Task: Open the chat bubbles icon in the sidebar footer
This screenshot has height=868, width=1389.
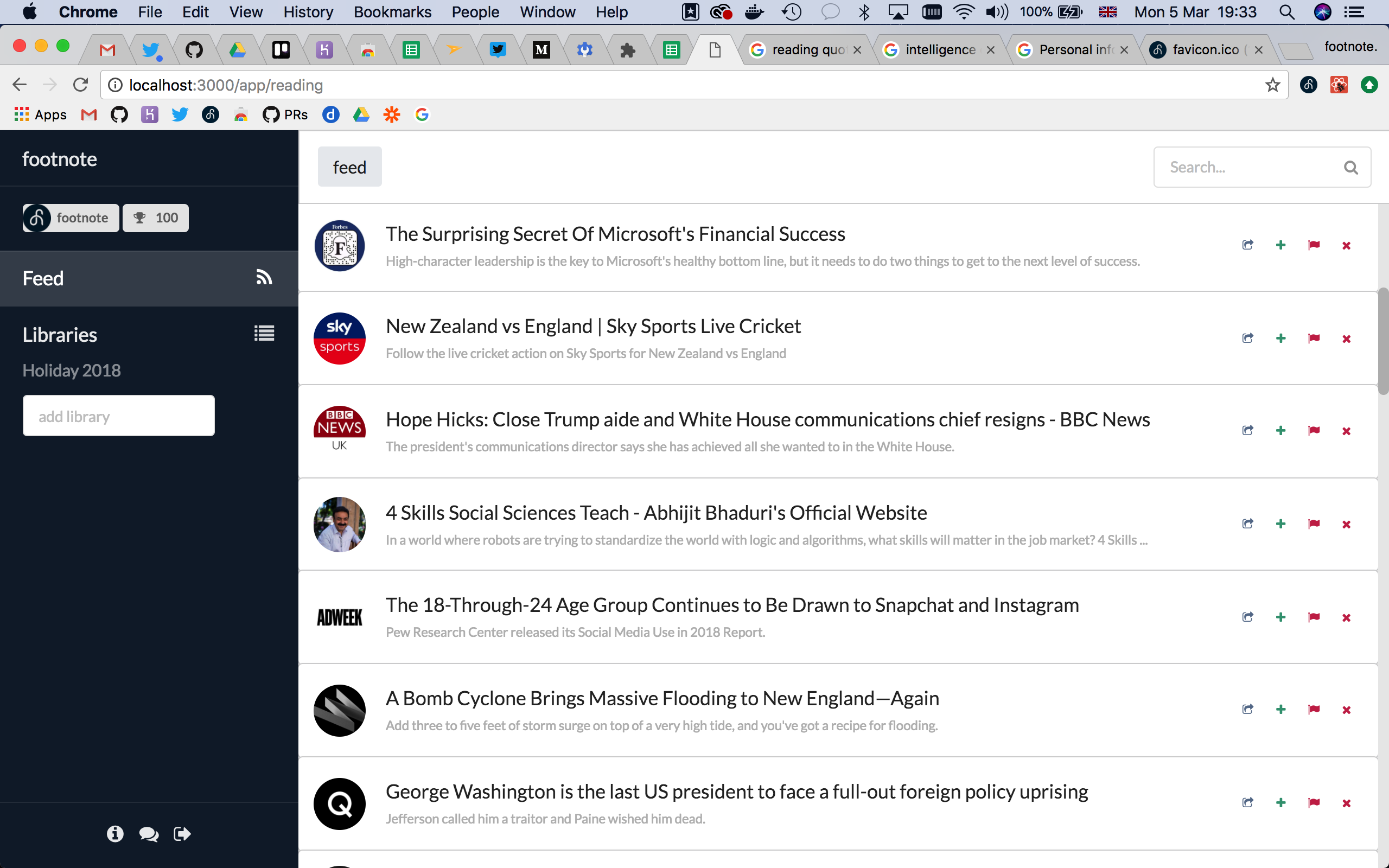Action: (149, 834)
